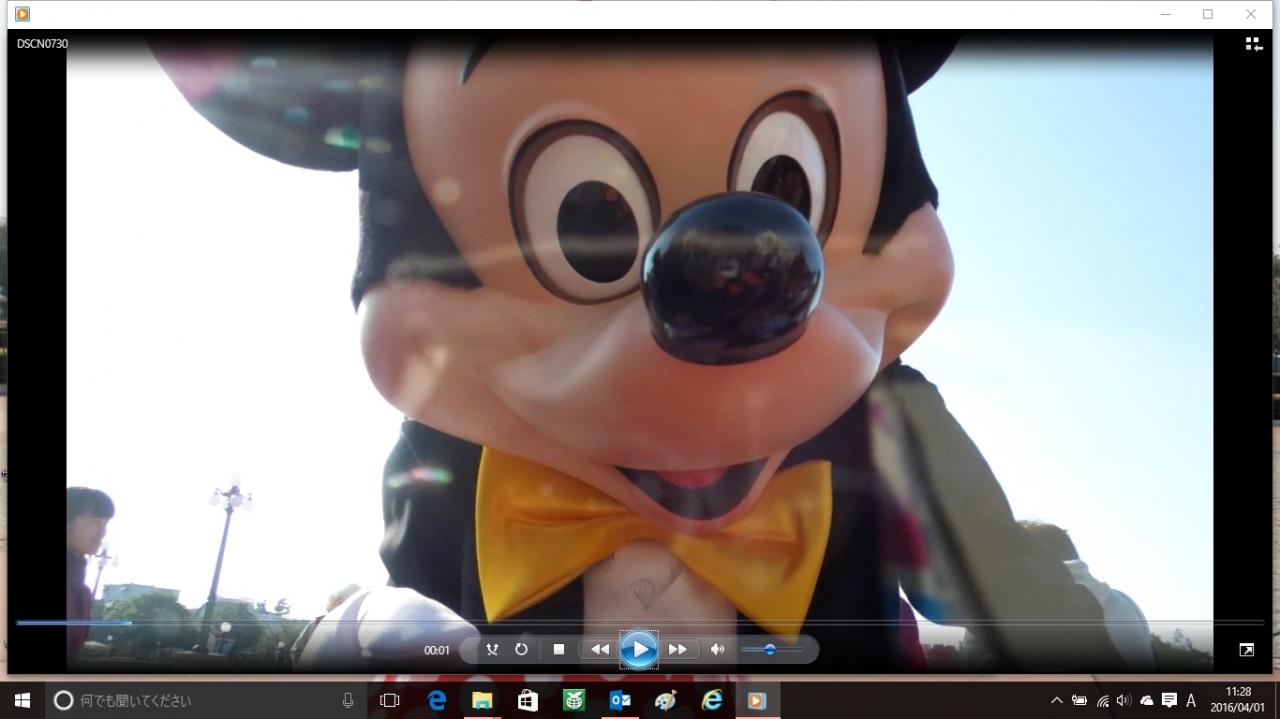The image size is (1280, 719).
Task: Switch to Library view icon
Action: coord(1254,44)
